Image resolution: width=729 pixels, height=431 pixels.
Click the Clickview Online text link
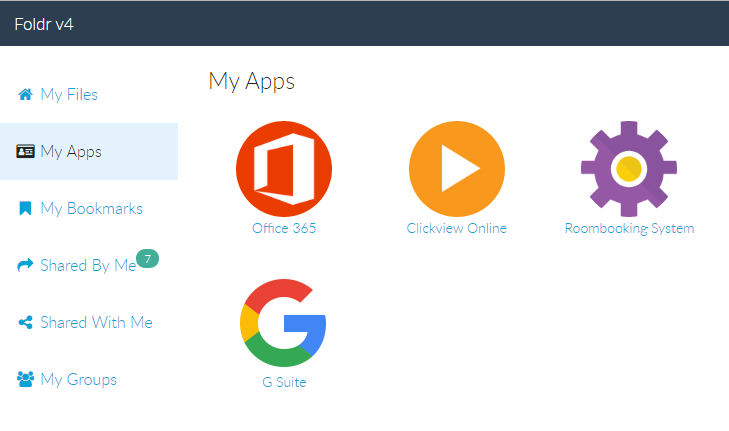457,228
